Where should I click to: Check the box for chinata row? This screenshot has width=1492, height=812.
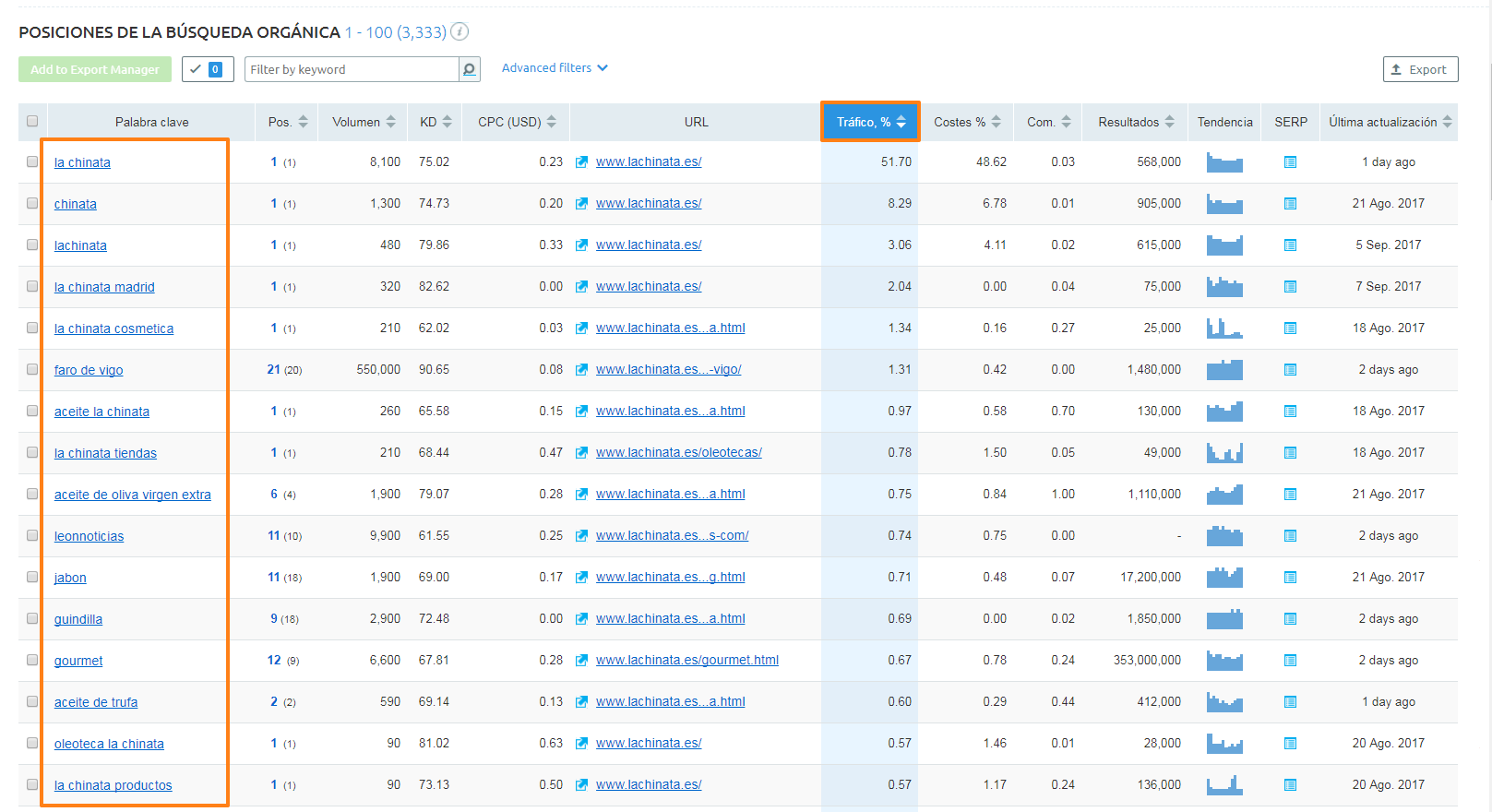32,203
